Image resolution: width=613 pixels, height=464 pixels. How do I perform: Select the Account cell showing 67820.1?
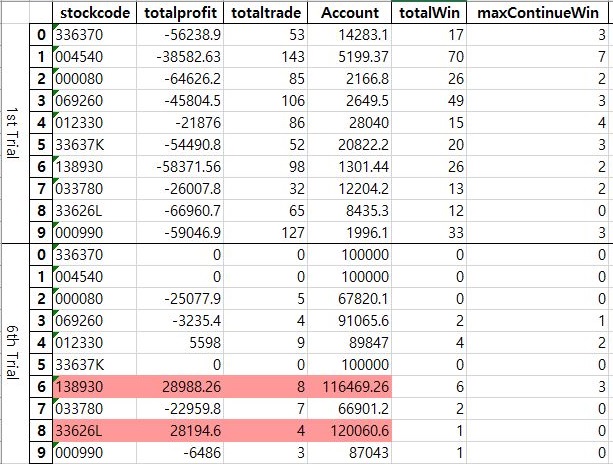click(x=350, y=299)
